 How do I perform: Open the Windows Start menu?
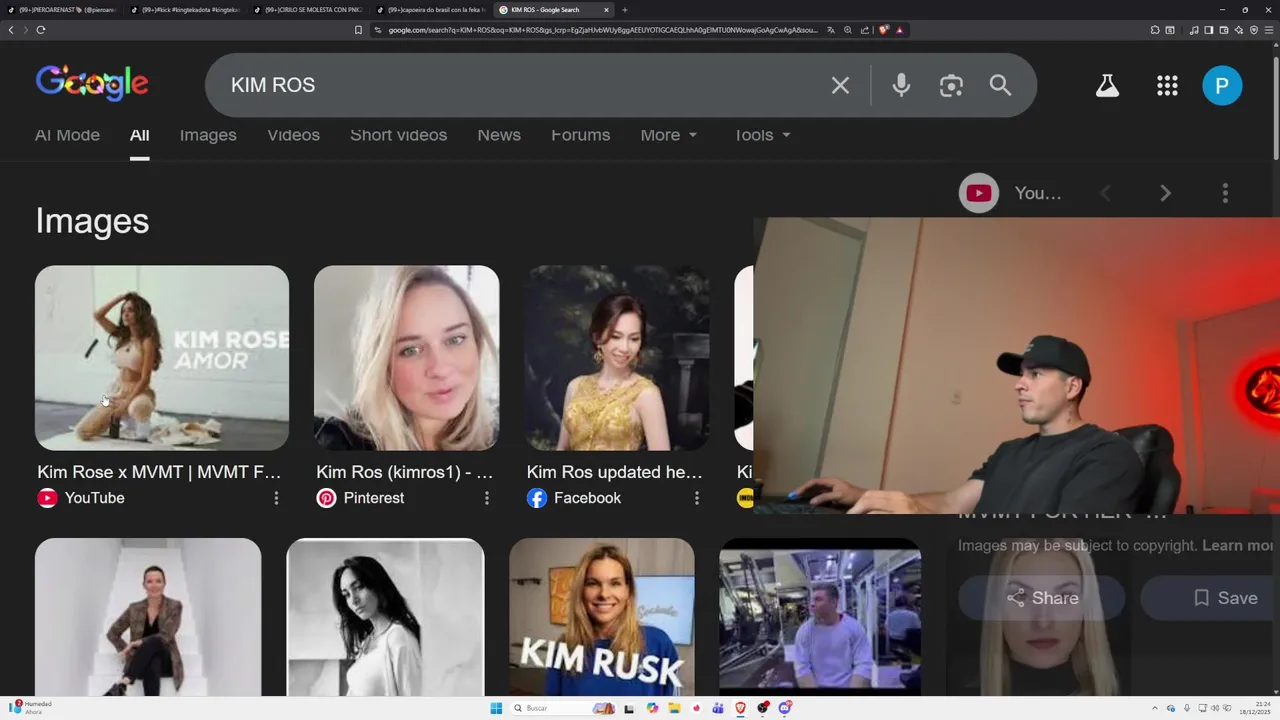[x=496, y=708]
